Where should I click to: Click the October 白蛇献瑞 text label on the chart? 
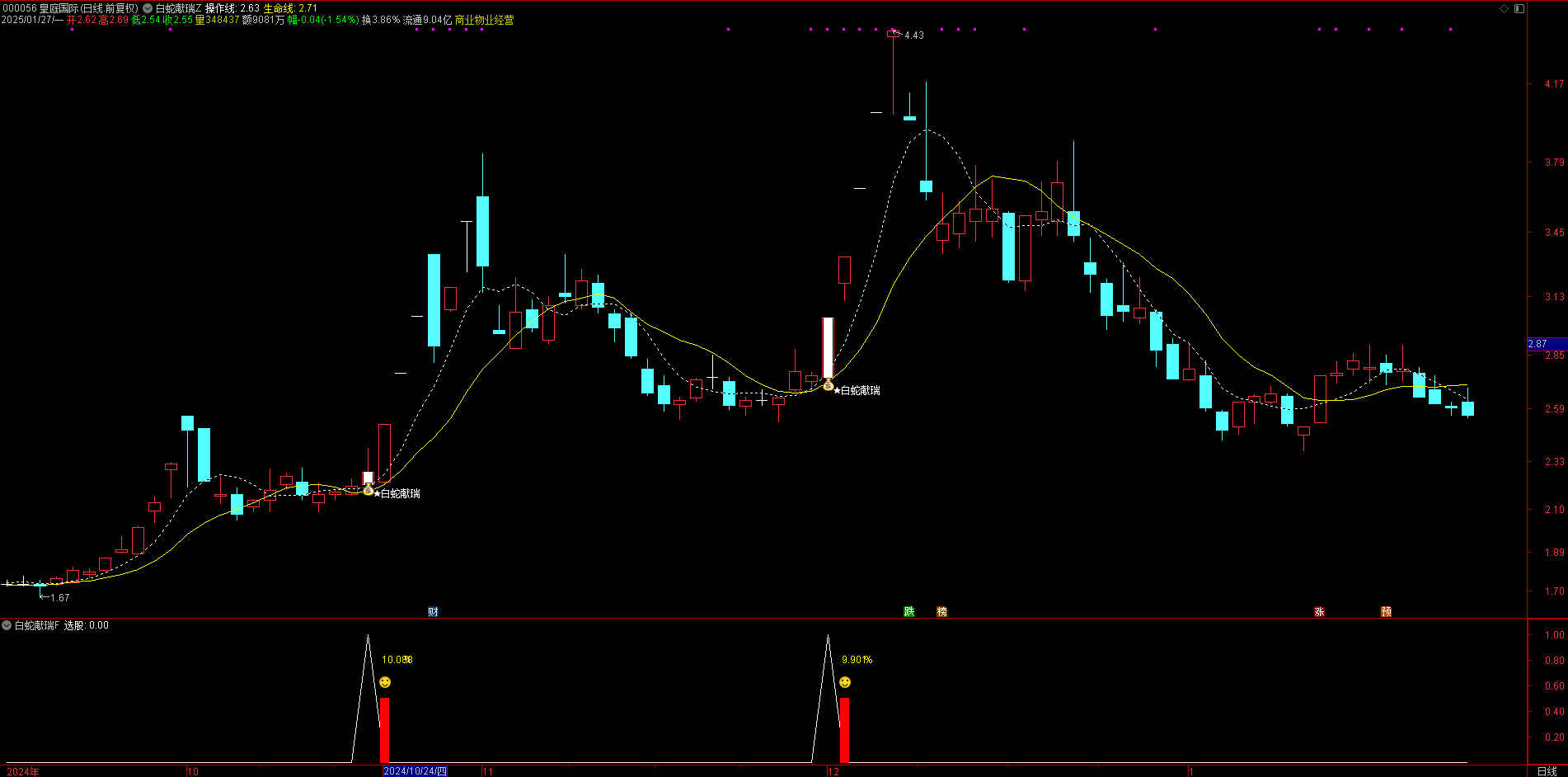tap(401, 493)
